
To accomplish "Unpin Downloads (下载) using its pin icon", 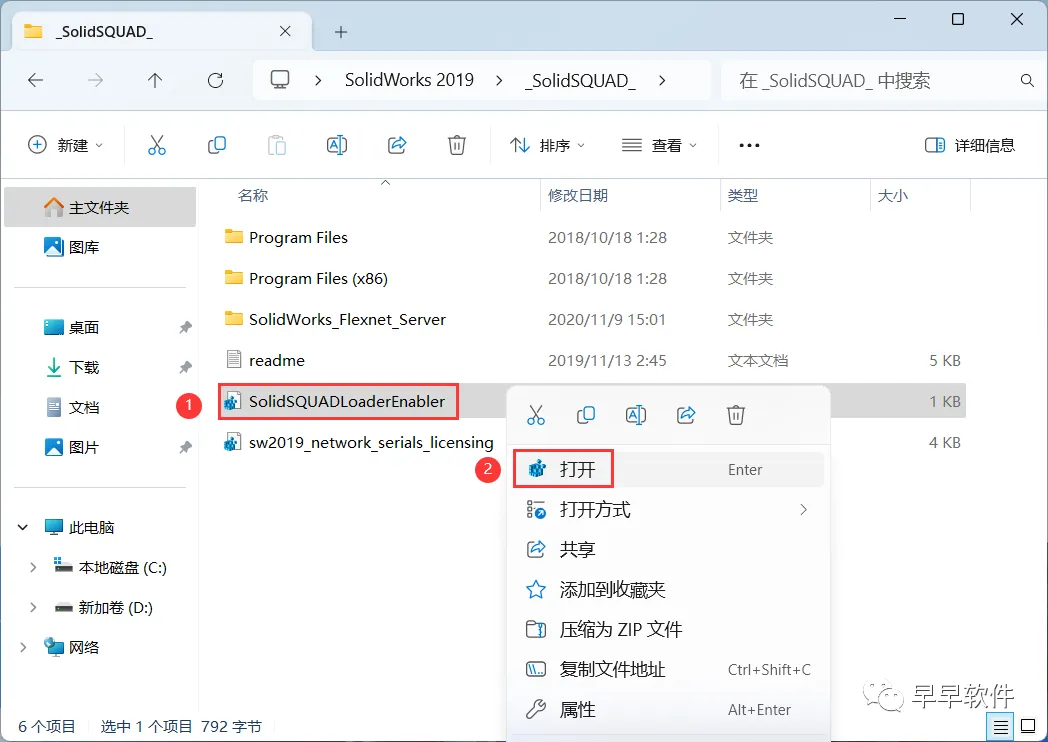I will [x=185, y=367].
